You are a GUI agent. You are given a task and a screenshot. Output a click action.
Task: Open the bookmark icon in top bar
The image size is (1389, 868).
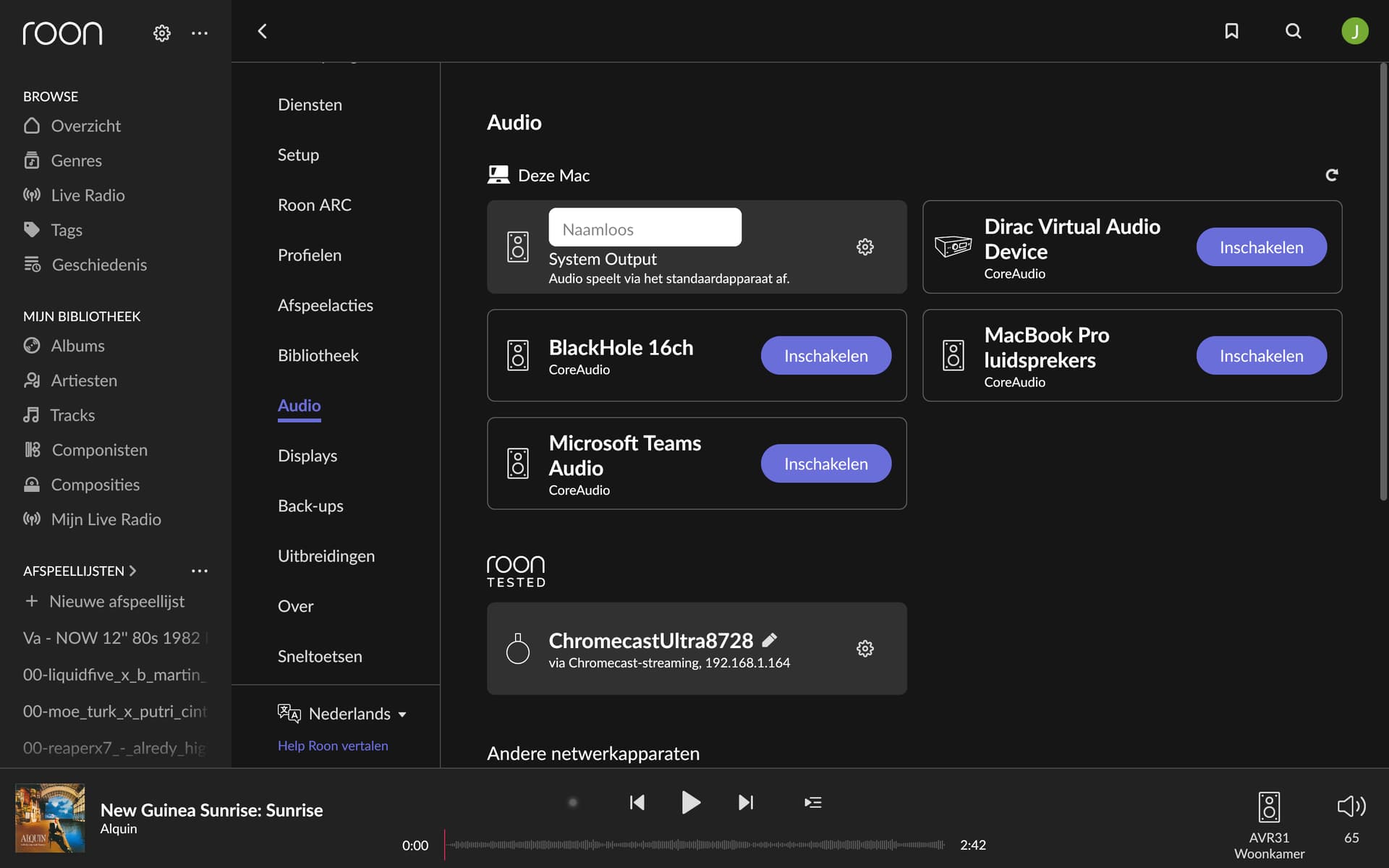(x=1231, y=31)
